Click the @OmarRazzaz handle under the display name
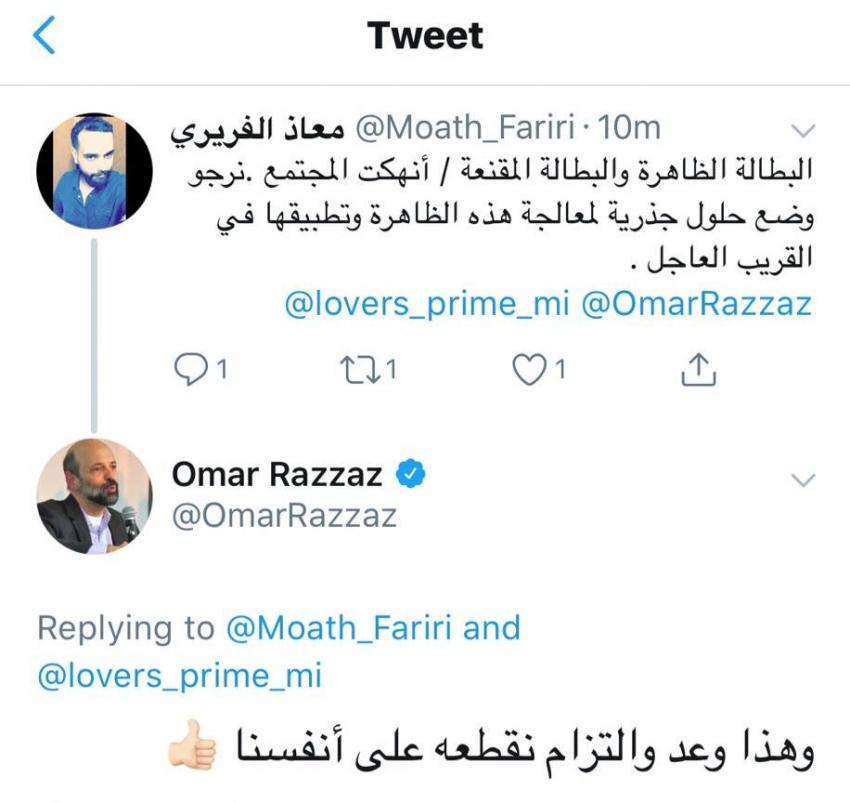This screenshot has width=850, height=803. point(285,515)
